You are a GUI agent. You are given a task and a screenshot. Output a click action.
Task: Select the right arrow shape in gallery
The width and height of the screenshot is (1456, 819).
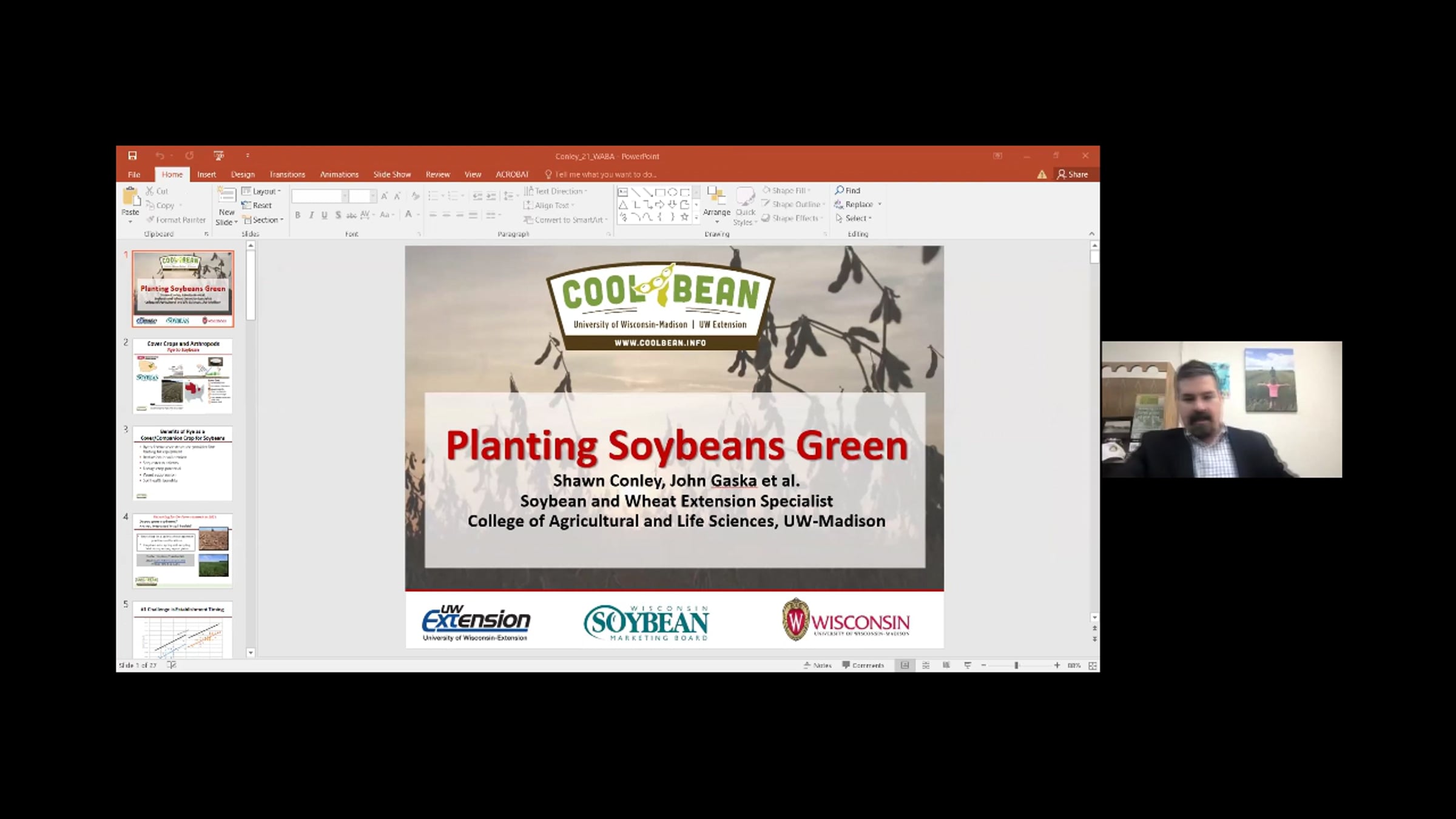660,204
